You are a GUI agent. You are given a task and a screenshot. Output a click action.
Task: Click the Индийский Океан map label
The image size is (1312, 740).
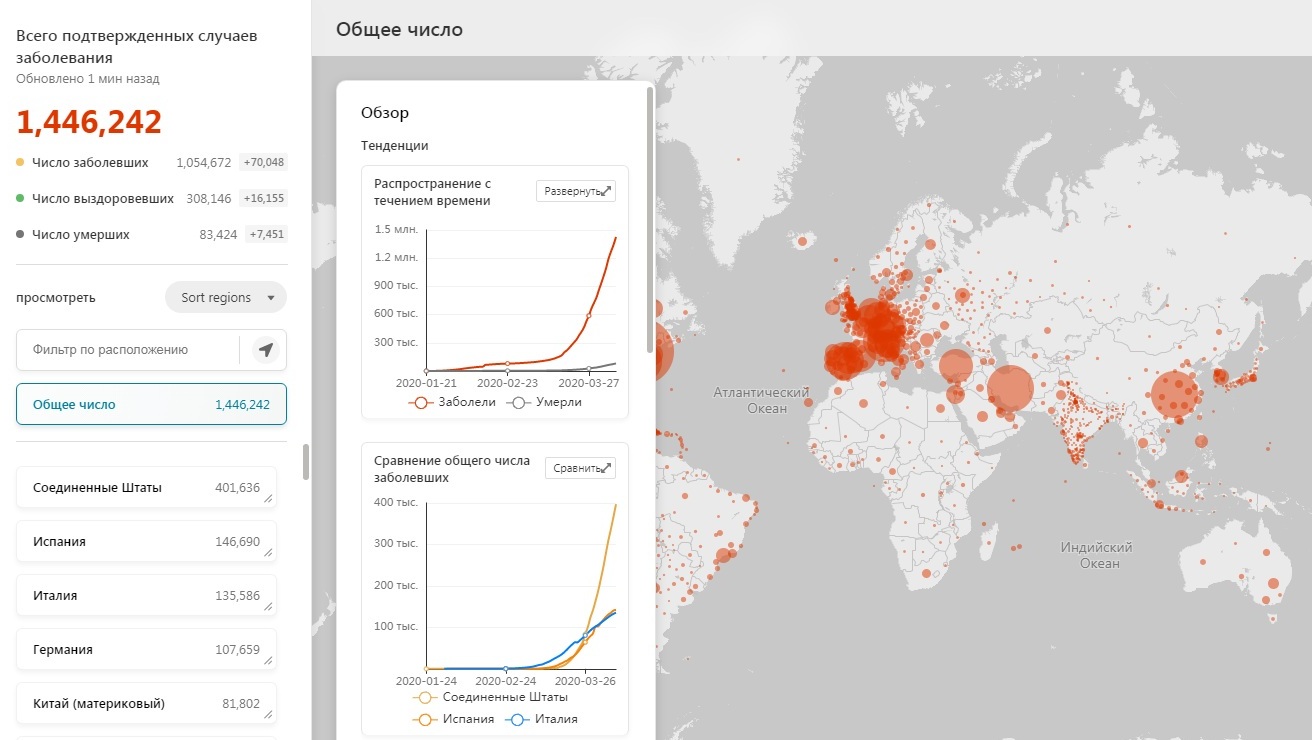(1097, 555)
